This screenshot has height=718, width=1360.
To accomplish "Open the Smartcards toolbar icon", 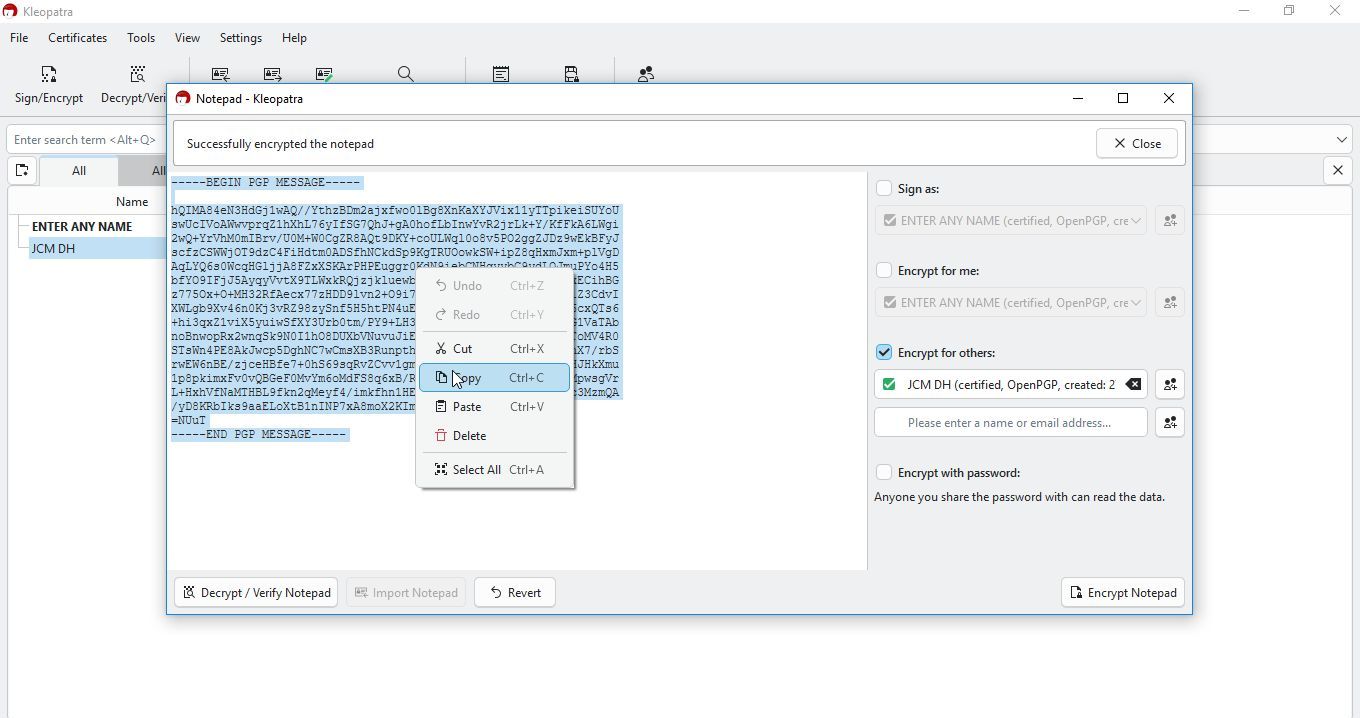I will (571, 74).
